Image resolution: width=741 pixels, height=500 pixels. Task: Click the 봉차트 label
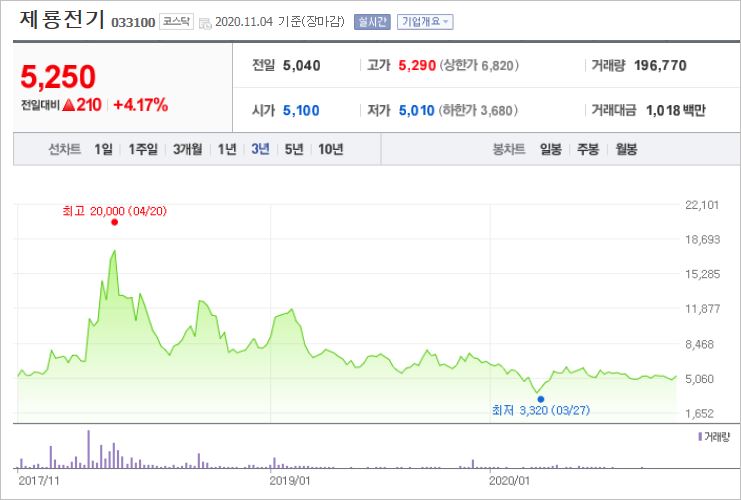(x=508, y=149)
